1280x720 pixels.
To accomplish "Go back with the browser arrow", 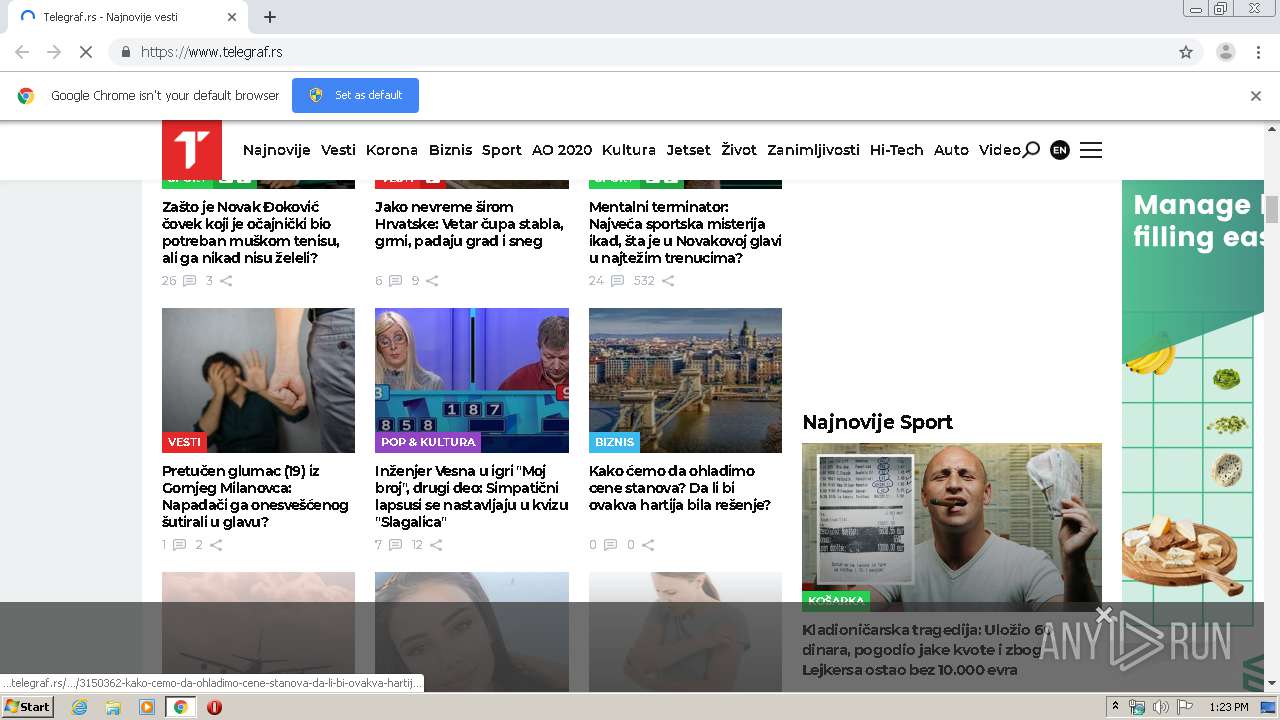I will click(x=22, y=52).
